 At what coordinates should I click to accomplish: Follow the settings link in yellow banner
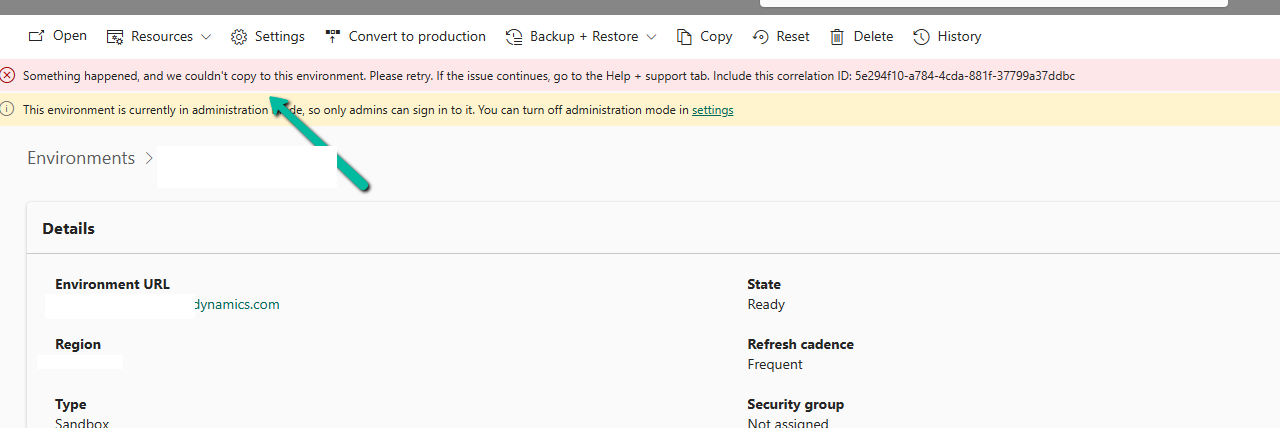click(x=712, y=110)
